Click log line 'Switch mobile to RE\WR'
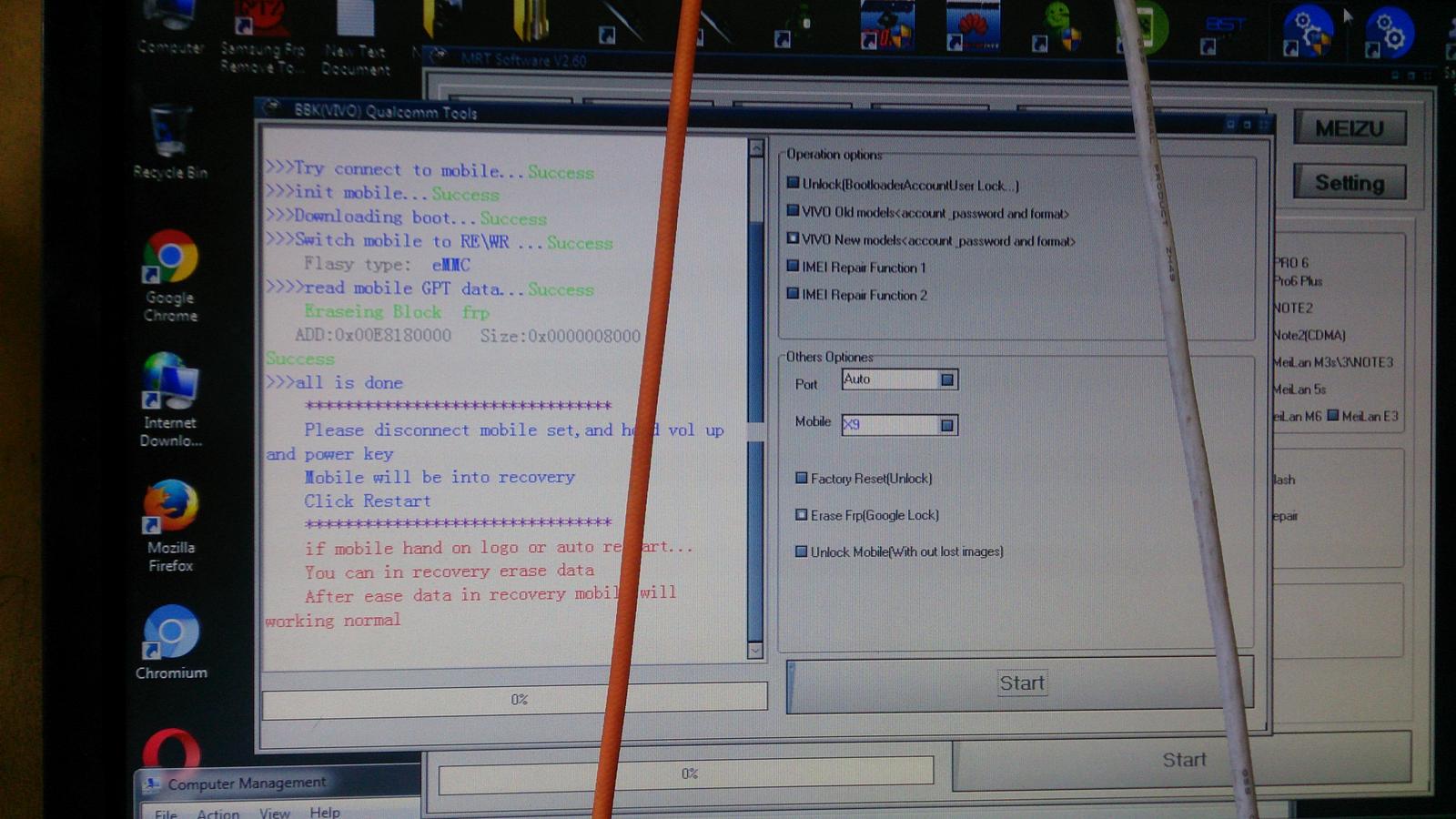Image resolution: width=1456 pixels, height=819 pixels. pos(439,241)
